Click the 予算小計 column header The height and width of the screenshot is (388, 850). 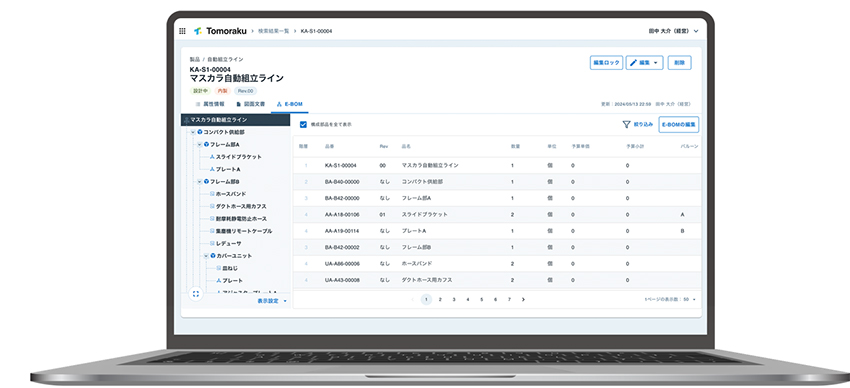pos(634,147)
